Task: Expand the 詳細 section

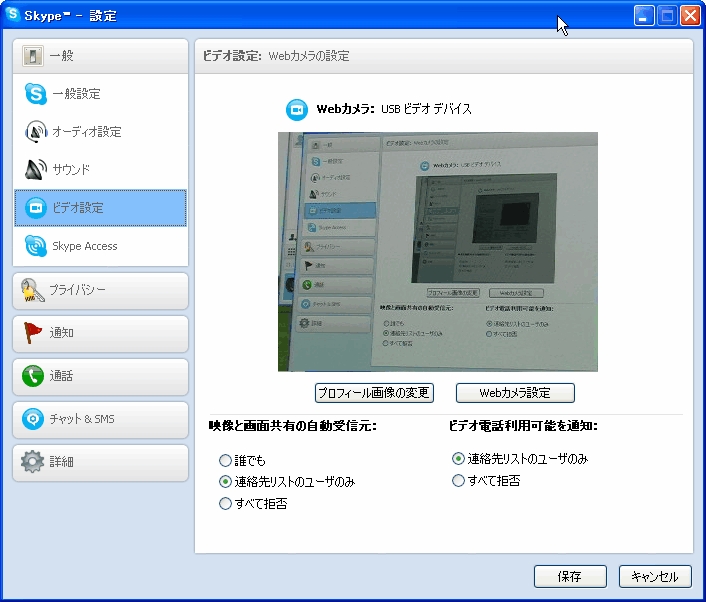Action: point(100,462)
